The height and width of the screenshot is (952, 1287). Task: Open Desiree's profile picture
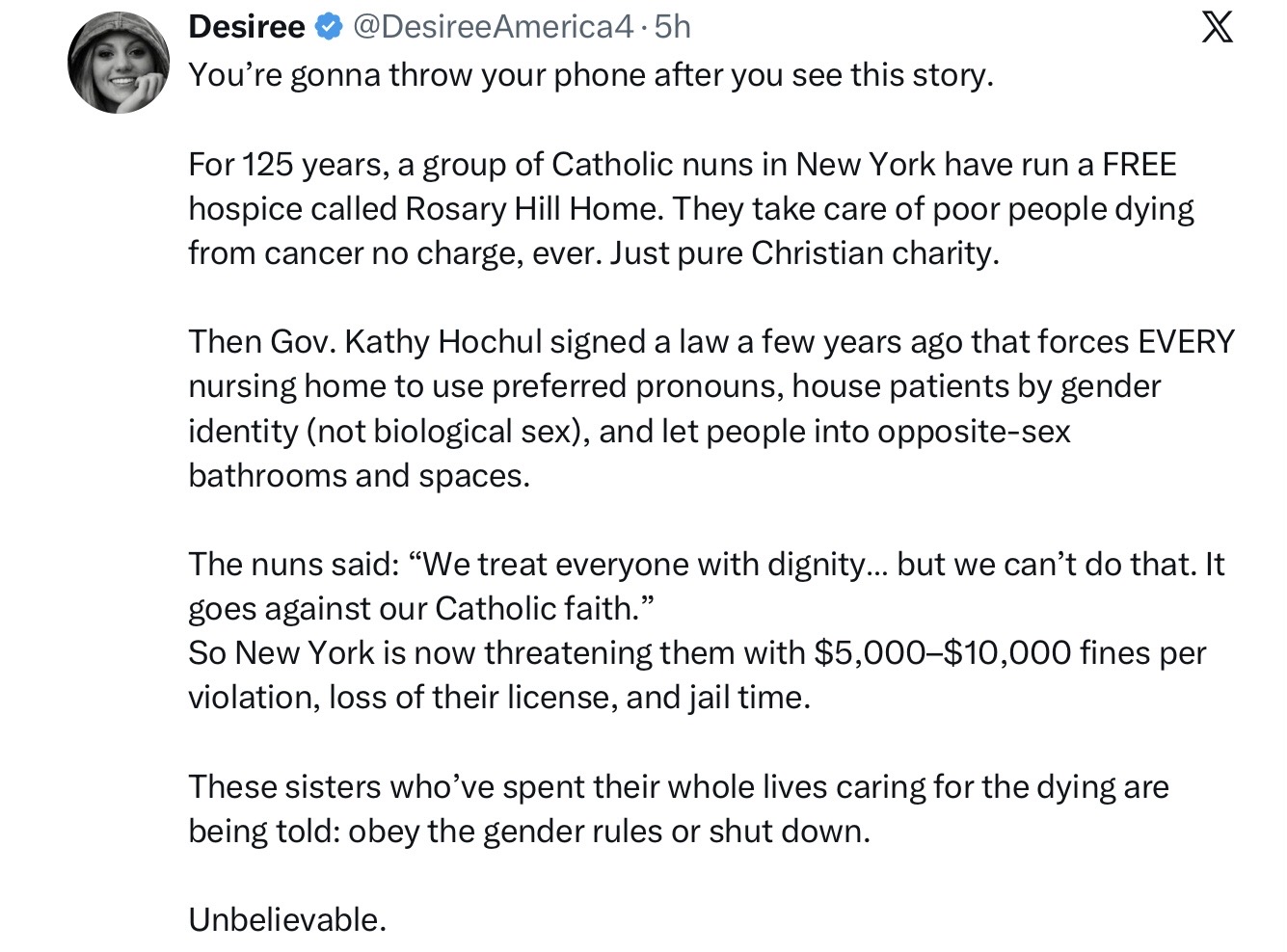point(119,63)
